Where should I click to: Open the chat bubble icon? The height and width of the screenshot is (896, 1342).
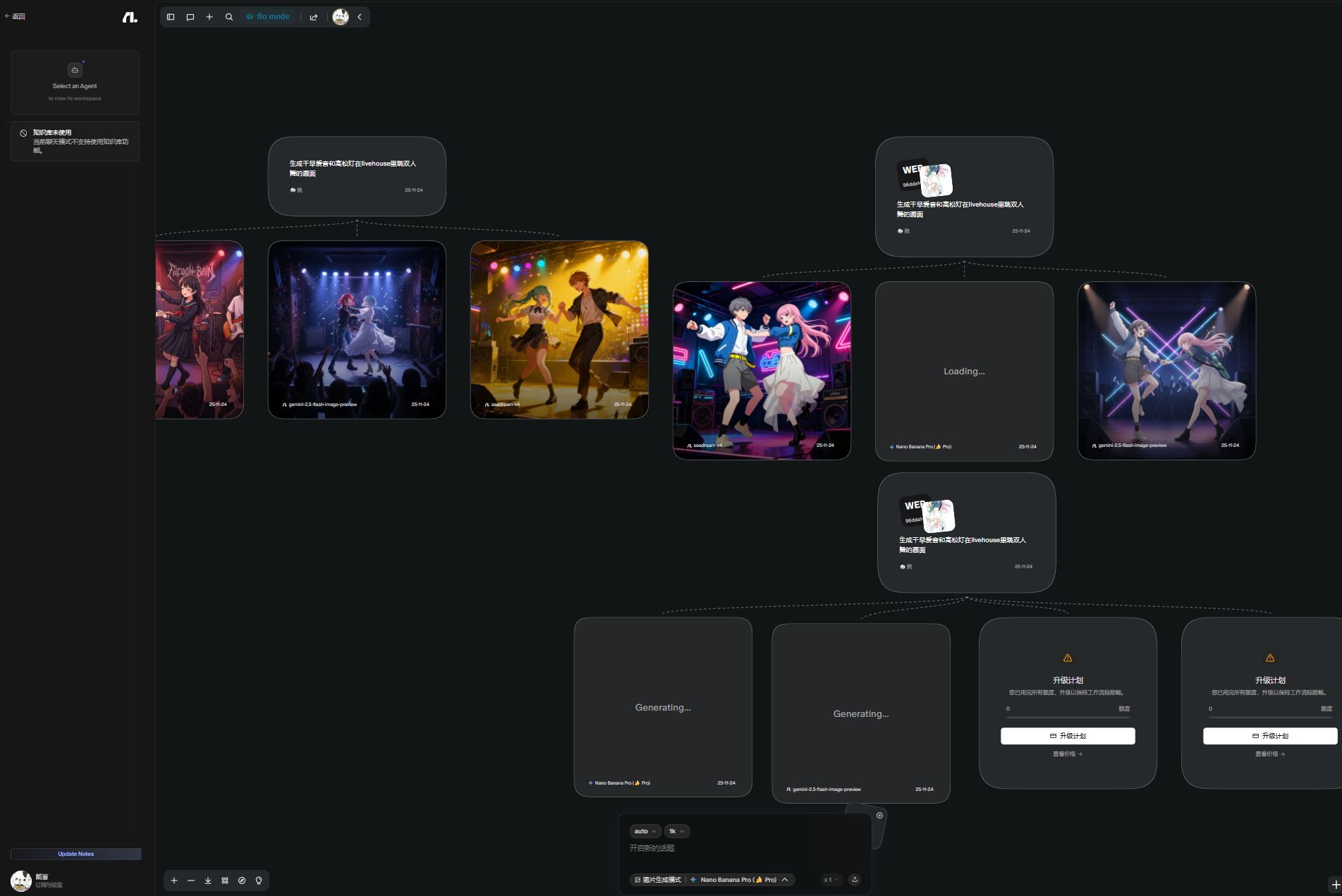[x=190, y=17]
